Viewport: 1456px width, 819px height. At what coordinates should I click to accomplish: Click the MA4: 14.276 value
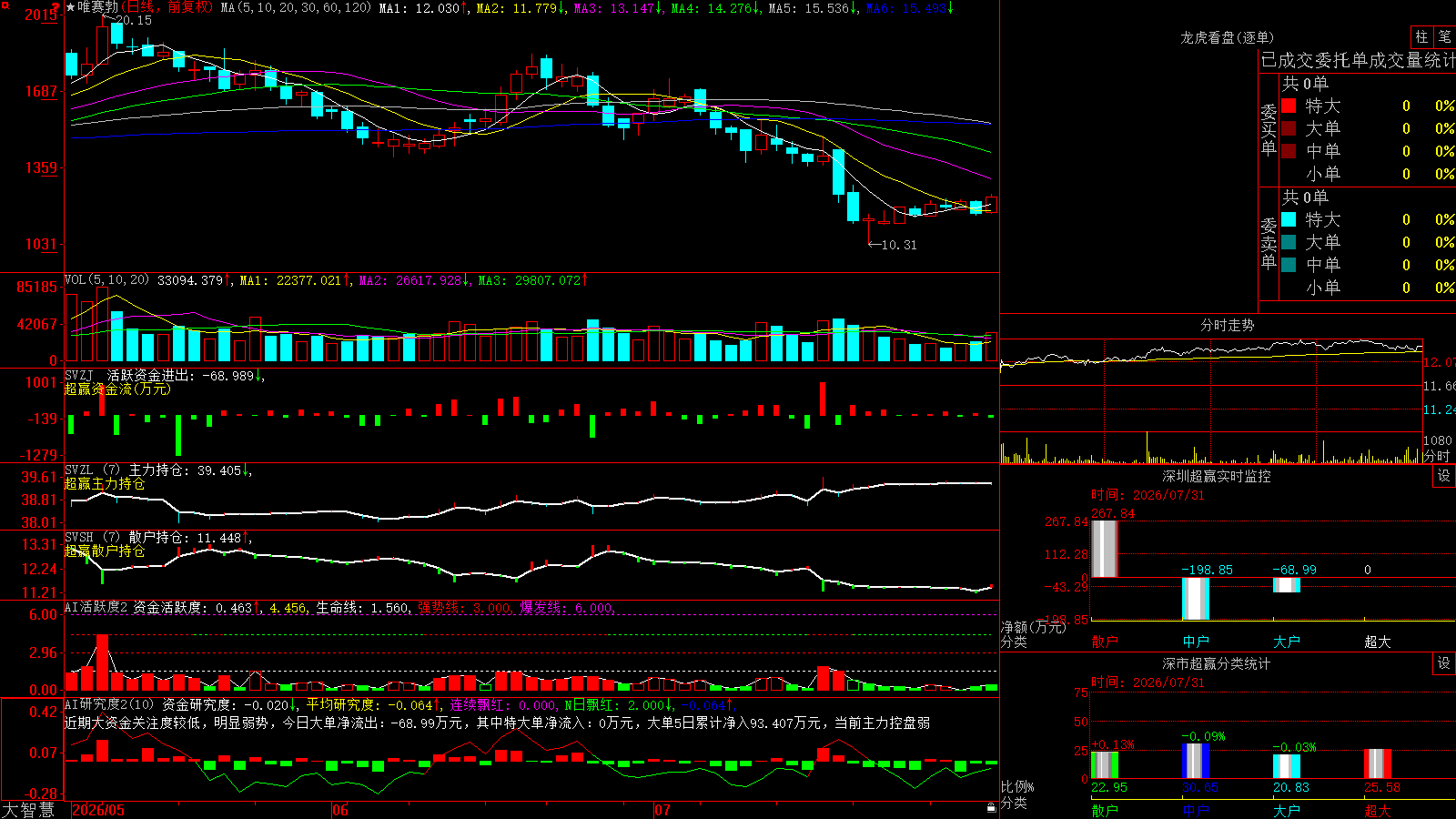pyautogui.click(x=715, y=7)
